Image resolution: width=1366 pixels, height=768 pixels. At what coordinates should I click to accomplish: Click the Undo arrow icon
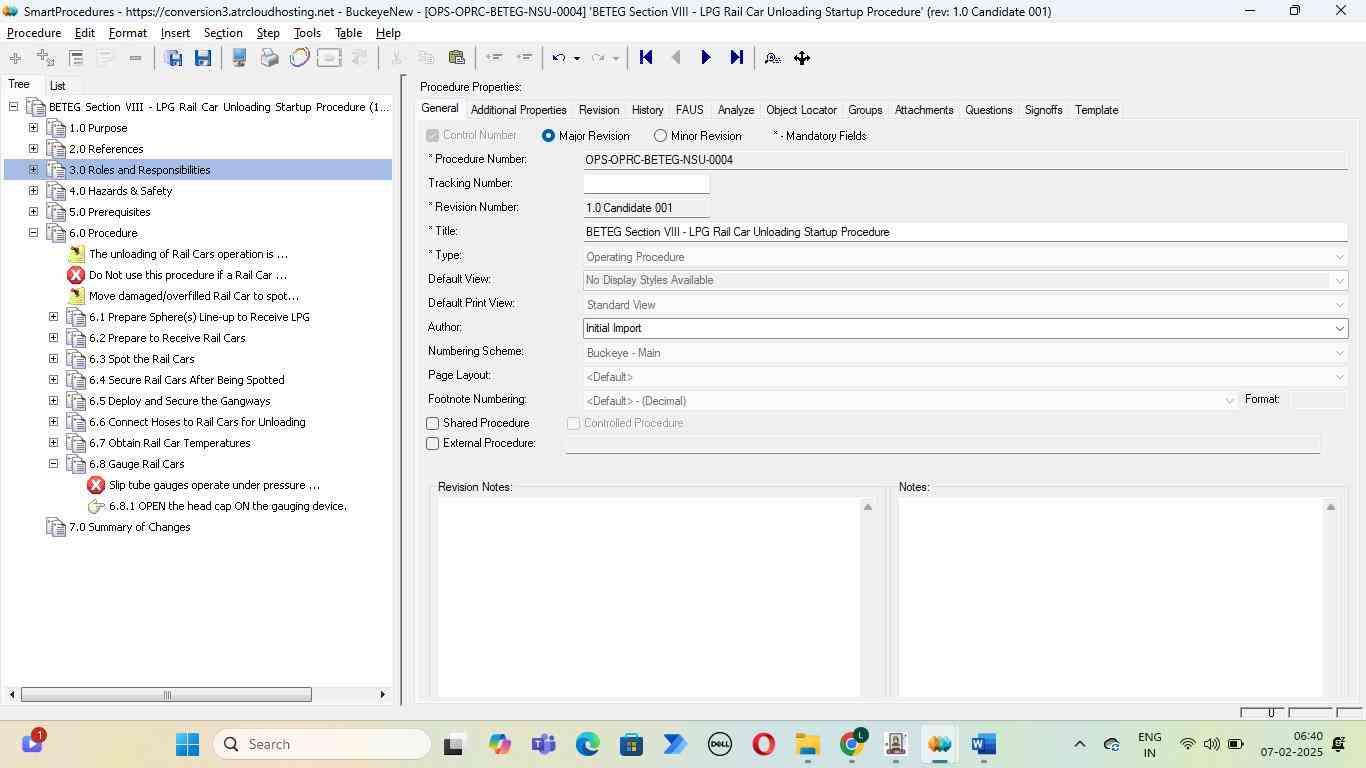pyautogui.click(x=559, y=58)
